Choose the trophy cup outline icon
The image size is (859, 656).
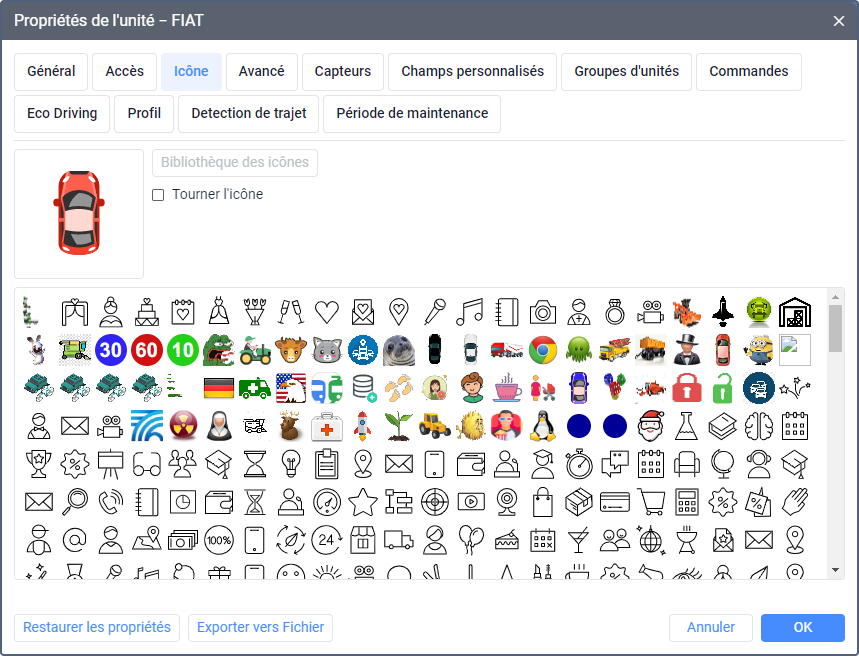[39, 464]
